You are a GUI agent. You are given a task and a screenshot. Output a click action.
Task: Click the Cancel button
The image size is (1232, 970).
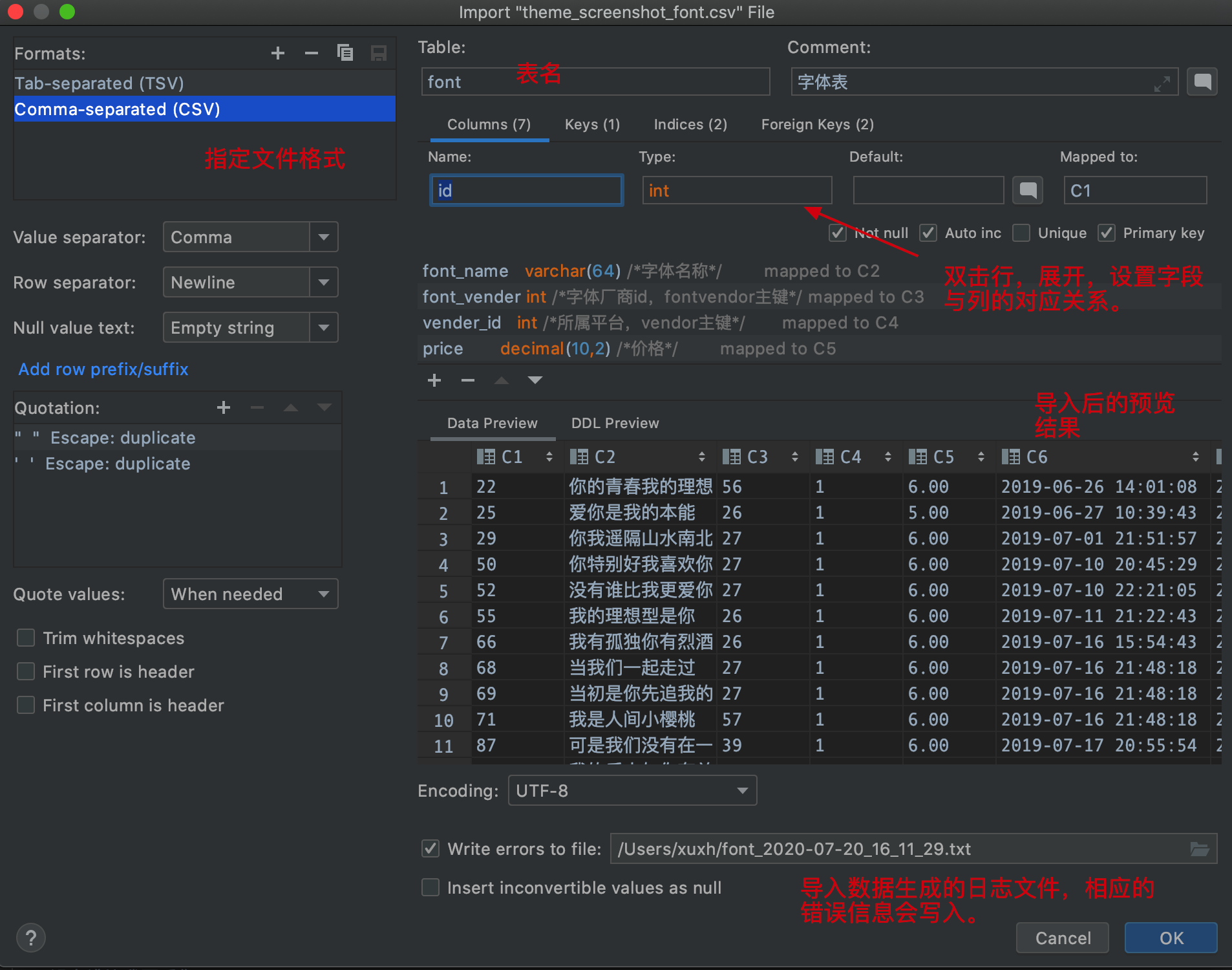(1063, 938)
